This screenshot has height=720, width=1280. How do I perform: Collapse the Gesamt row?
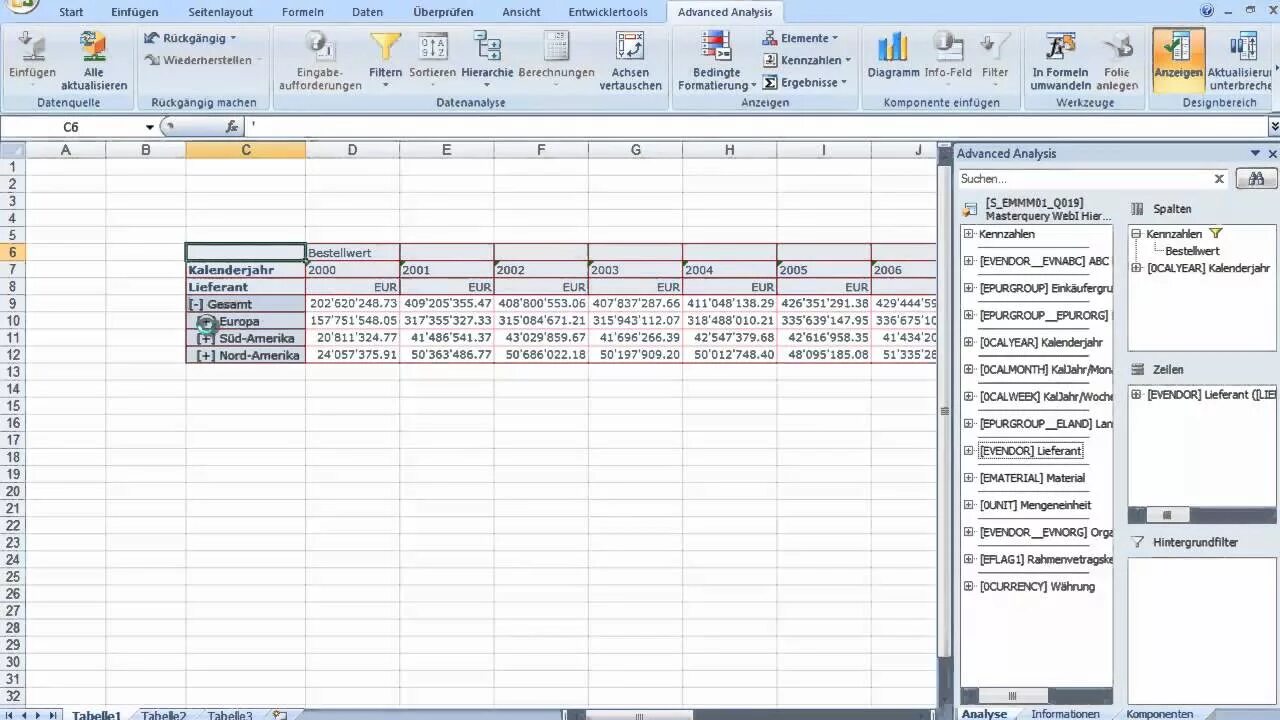pyautogui.click(x=194, y=304)
